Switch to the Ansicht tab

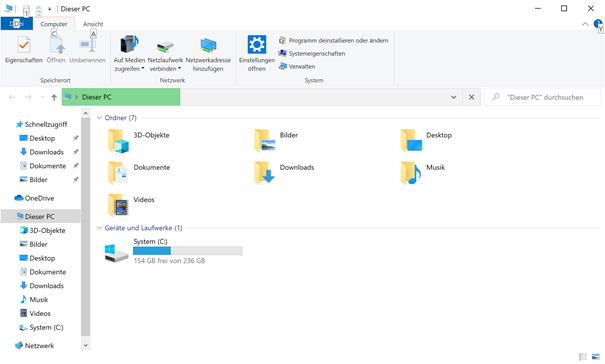coord(93,24)
